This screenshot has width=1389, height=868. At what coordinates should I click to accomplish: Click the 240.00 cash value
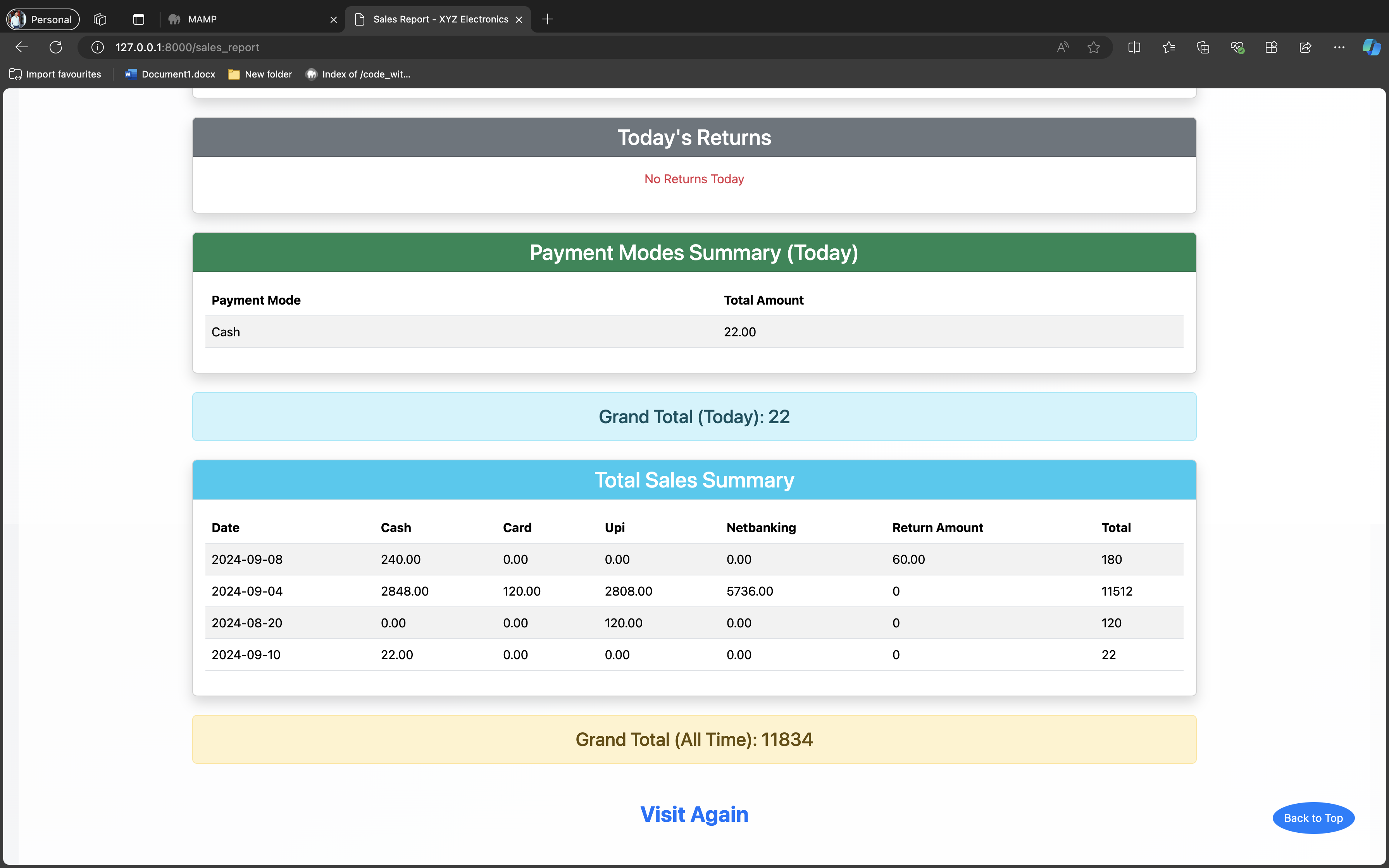[401, 559]
